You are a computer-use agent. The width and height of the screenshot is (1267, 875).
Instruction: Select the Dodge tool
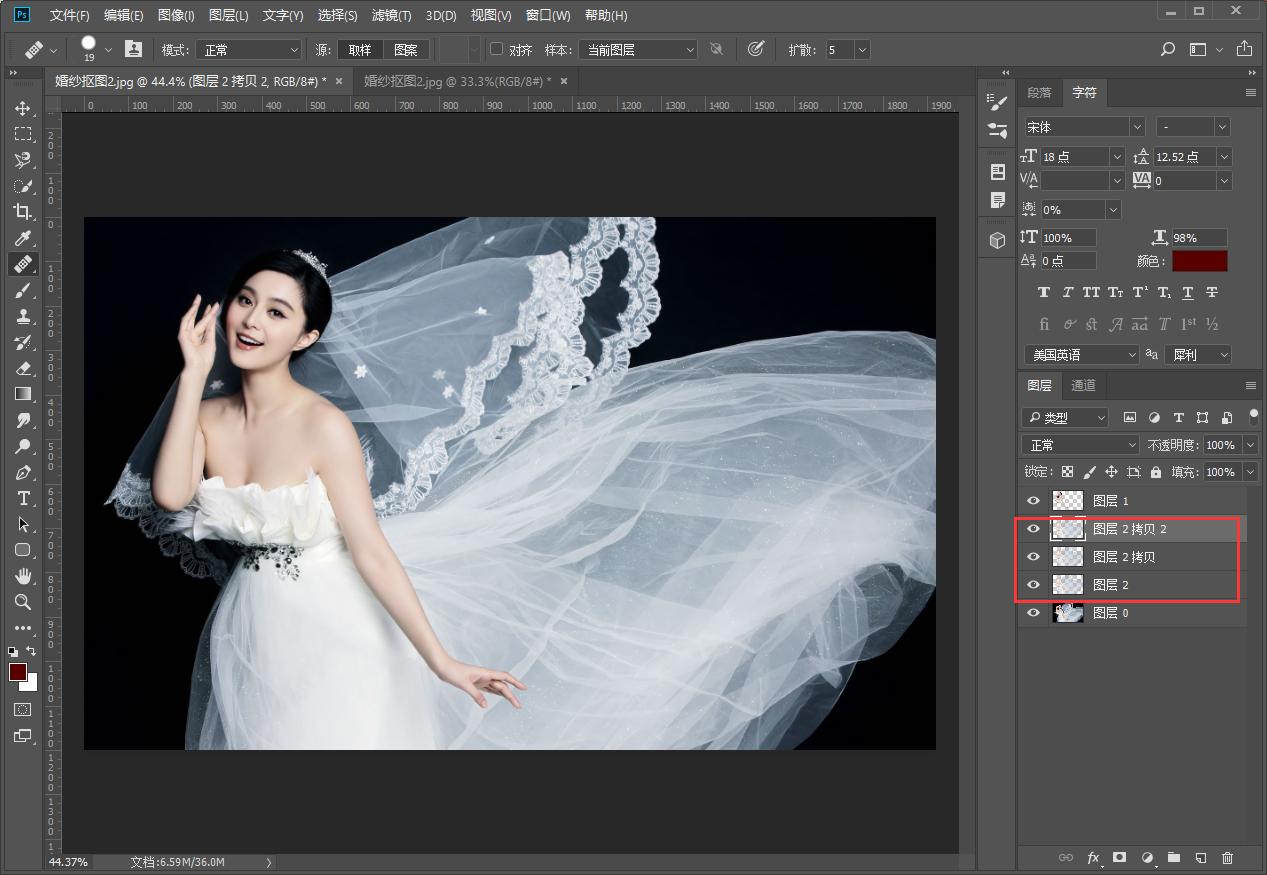[x=22, y=446]
